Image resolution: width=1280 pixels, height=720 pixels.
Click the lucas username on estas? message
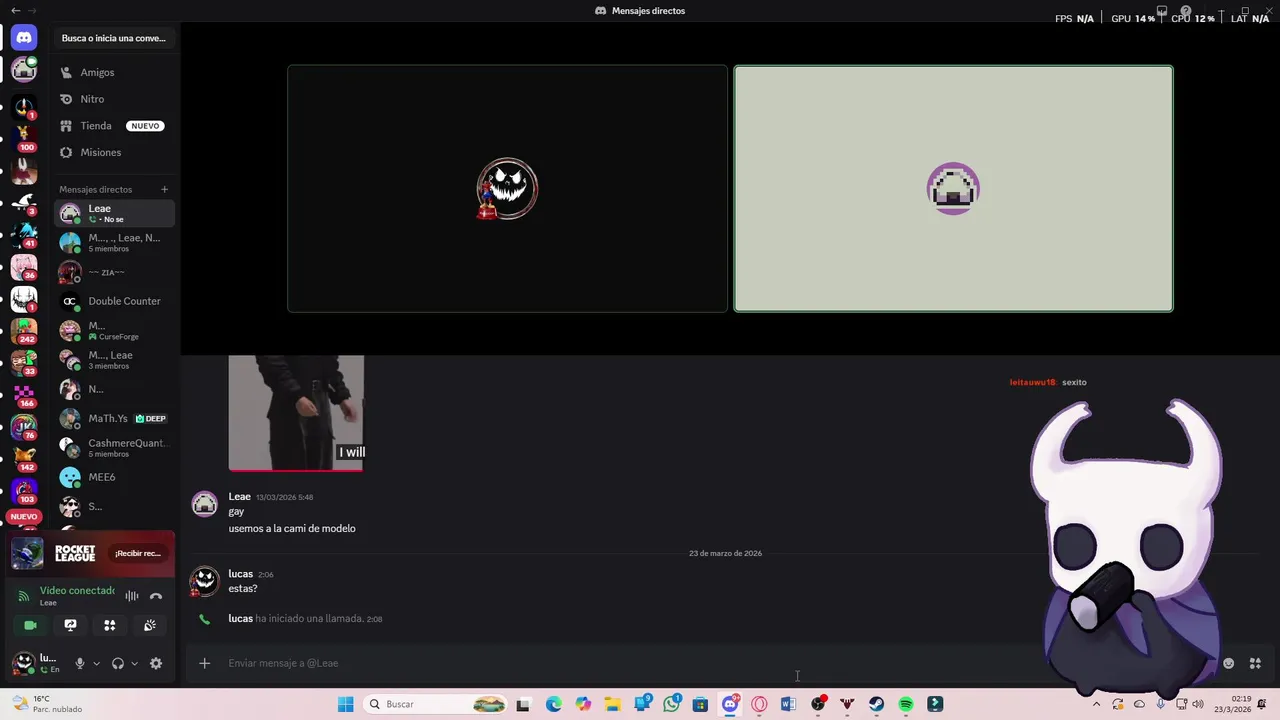point(240,574)
